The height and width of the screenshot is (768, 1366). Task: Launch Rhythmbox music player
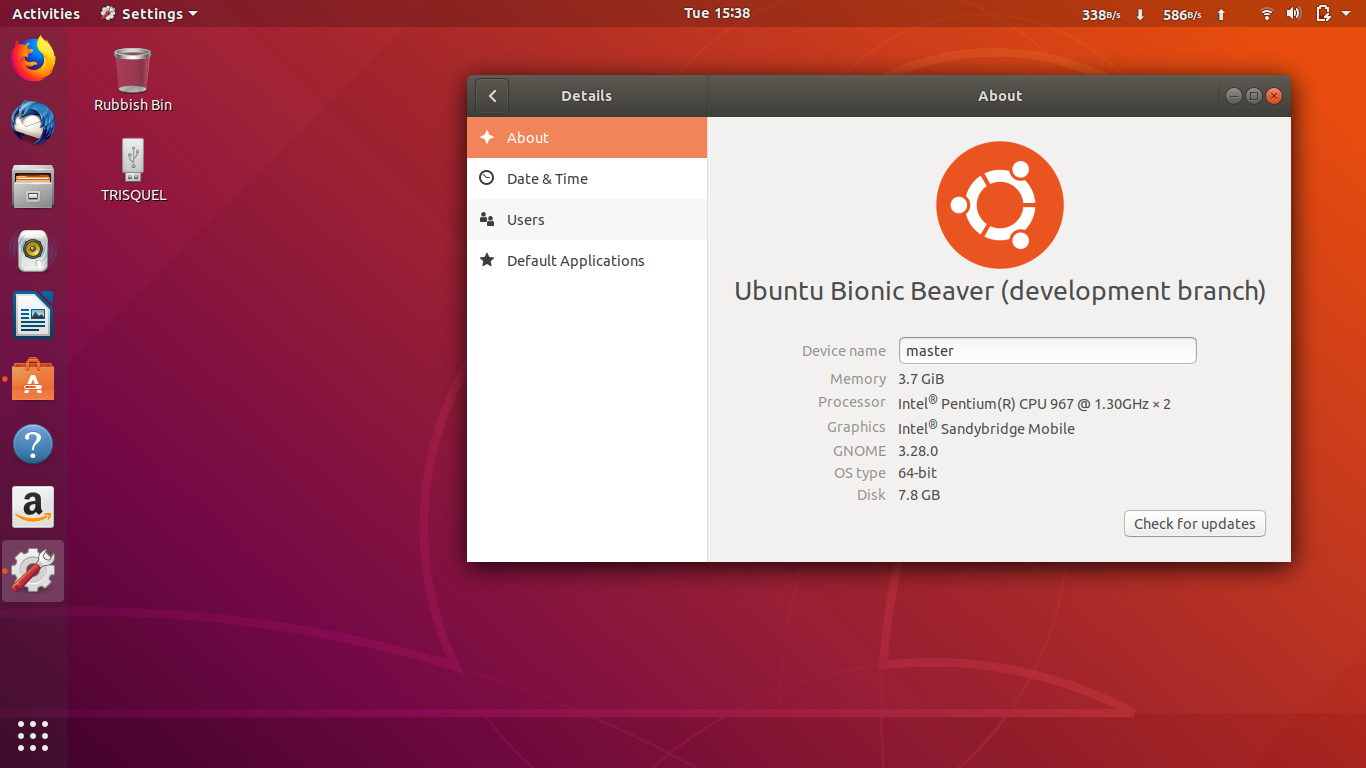[33, 251]
